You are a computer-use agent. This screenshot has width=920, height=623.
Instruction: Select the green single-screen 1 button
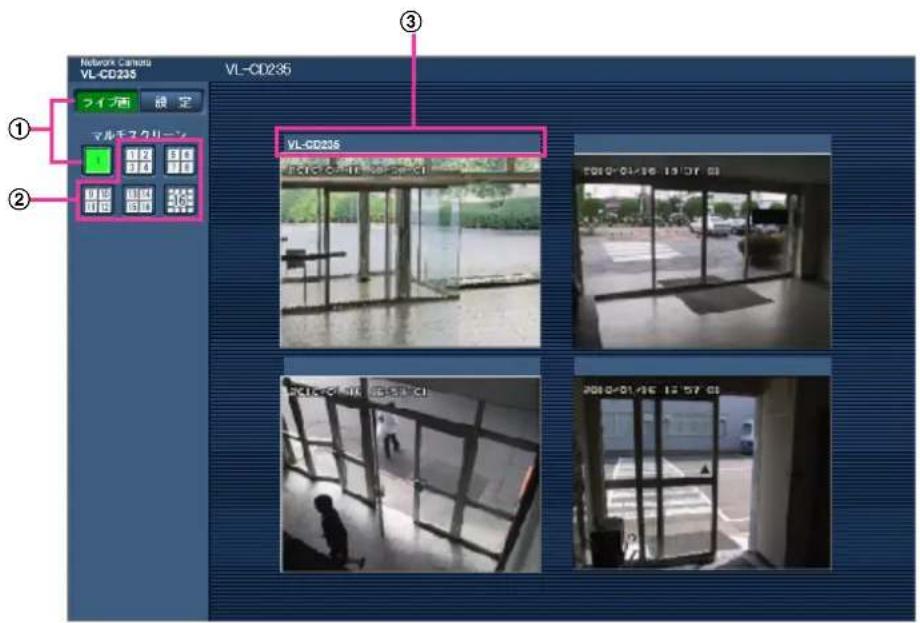[97, 160]
